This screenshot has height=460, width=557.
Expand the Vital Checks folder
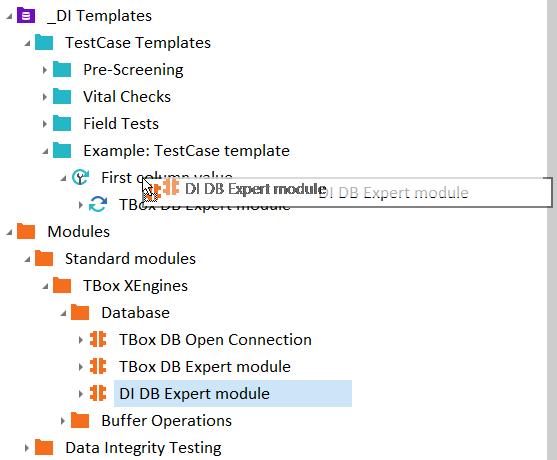(x=44, y=97)
